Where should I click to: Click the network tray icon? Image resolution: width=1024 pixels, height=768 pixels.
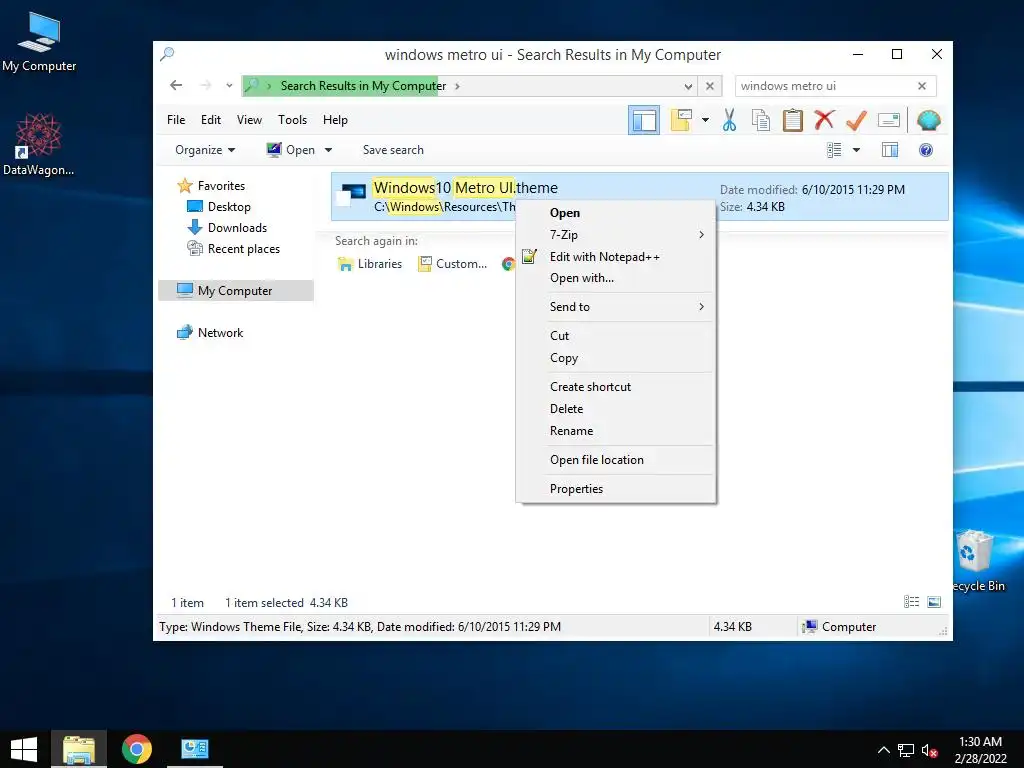click(906, 751)
